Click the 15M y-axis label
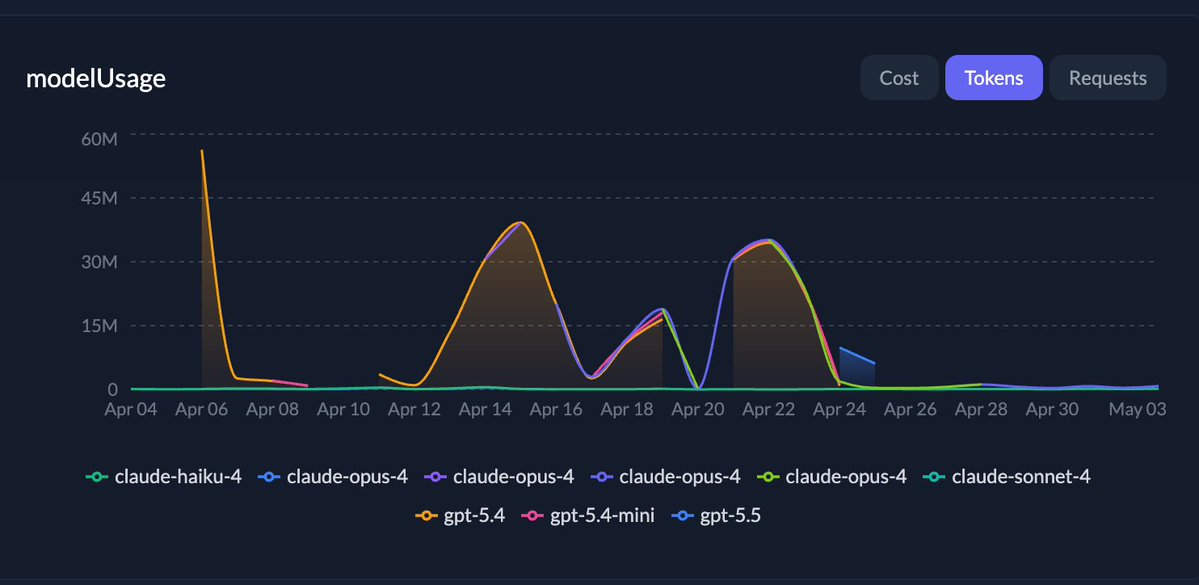Screen dimensions: 1199x585 pos(98,326)
